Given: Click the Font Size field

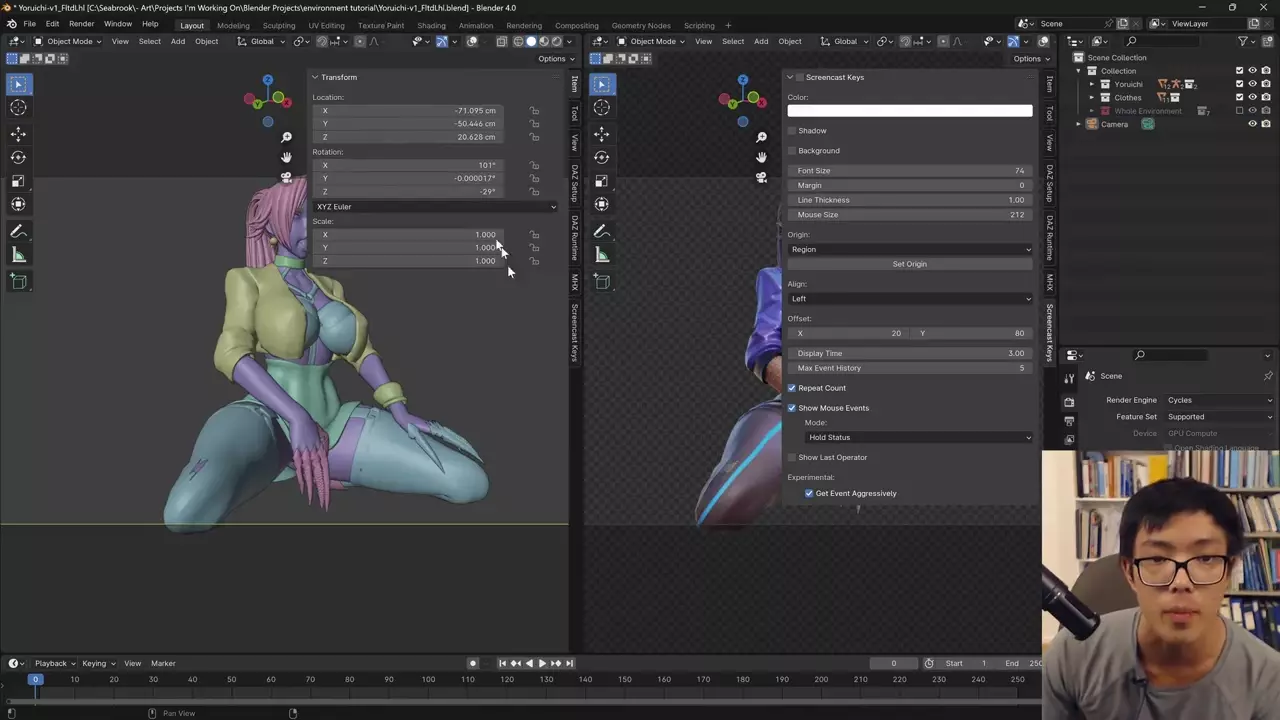Looking at the screenshot, I should click(x=909, y=171).
